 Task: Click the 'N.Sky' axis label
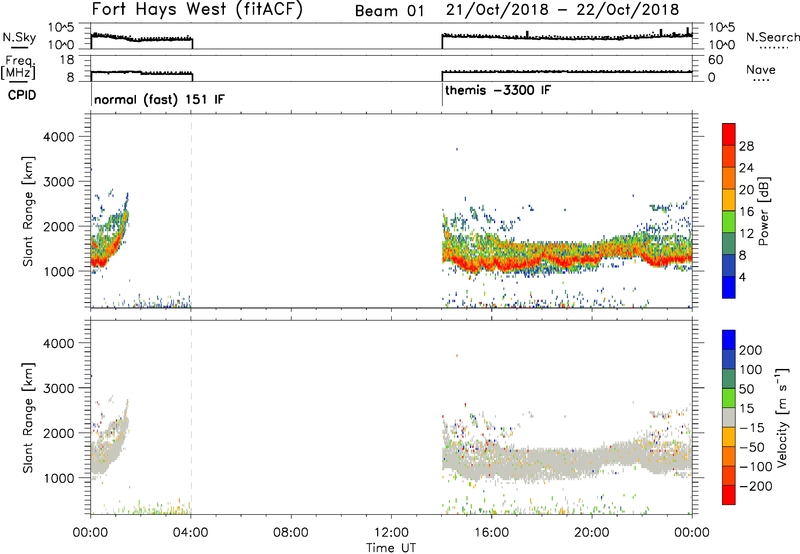coord(19,37)
